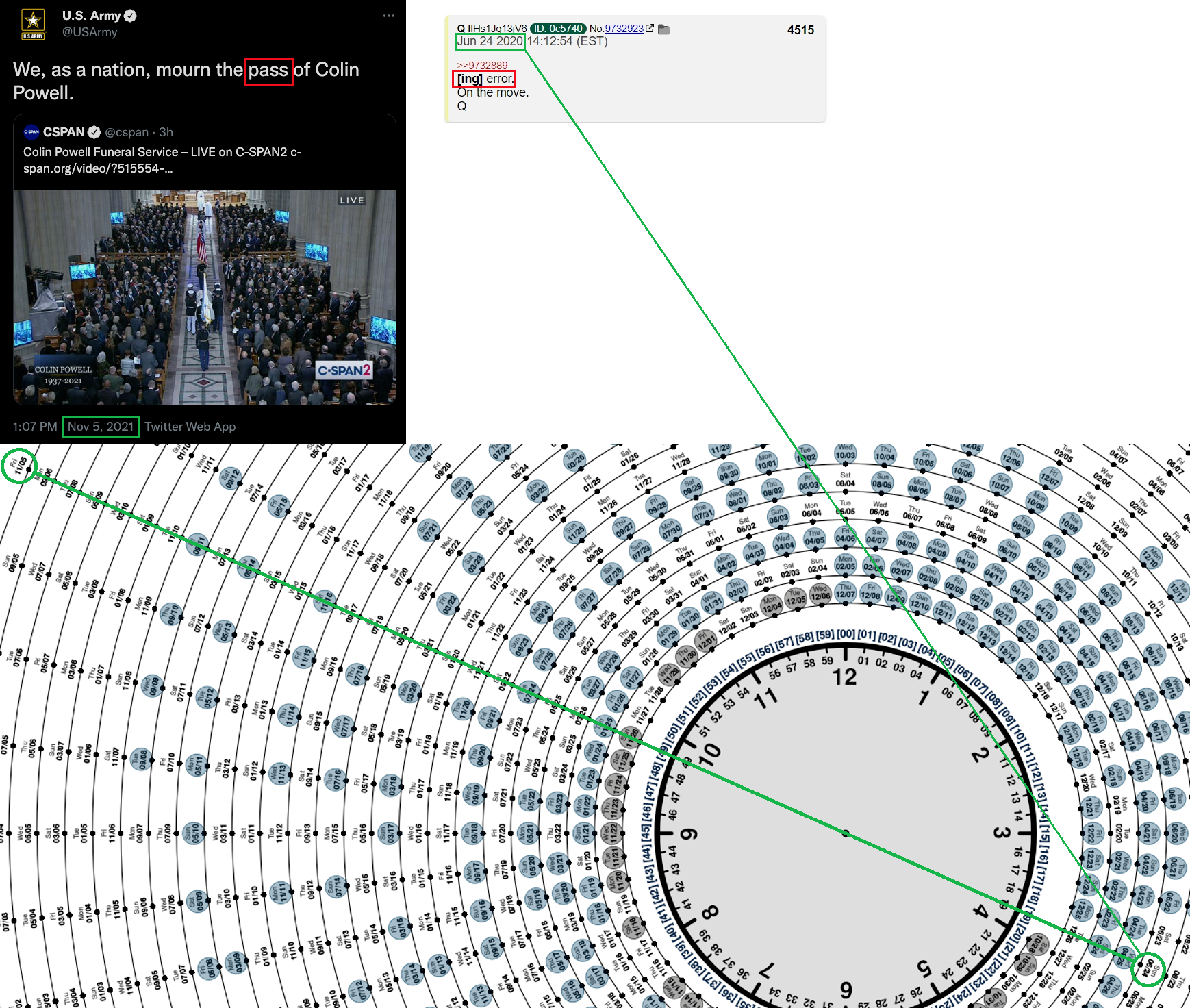Click the [00] minute marker on the clock ring
1190x1008 pixels.
coord(846,634)
